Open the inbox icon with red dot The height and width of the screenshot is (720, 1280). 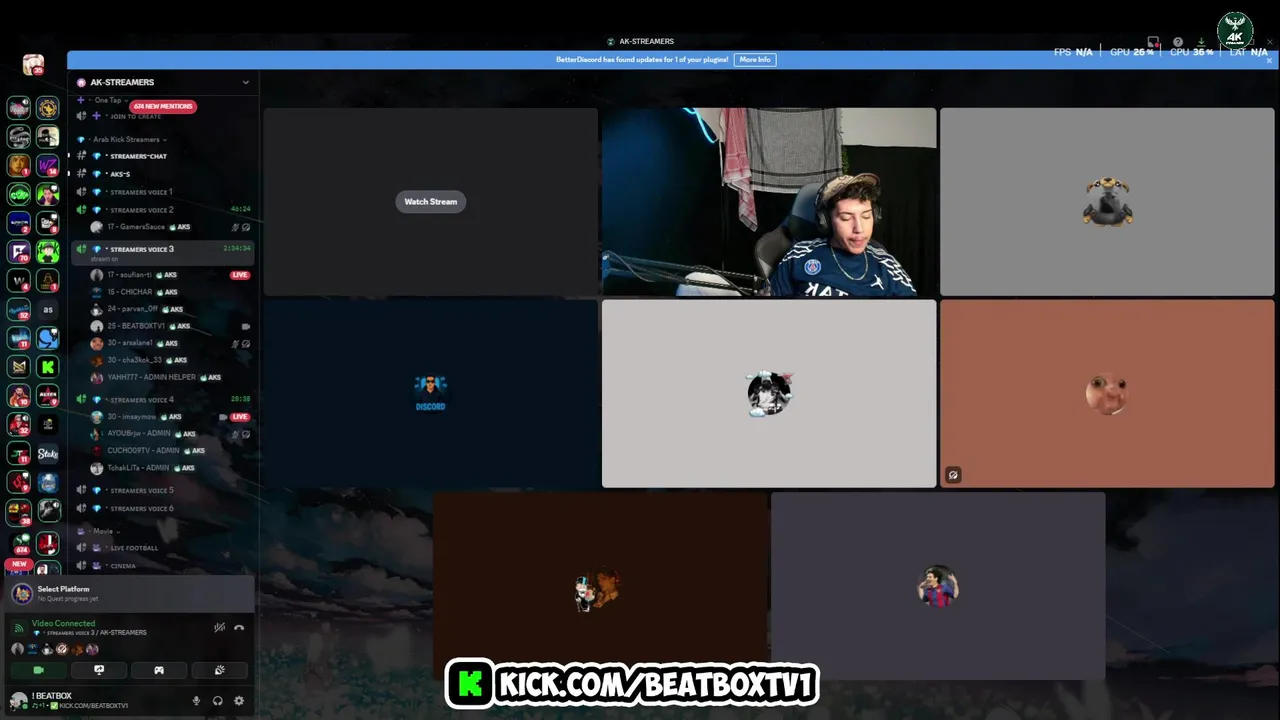1153,42
